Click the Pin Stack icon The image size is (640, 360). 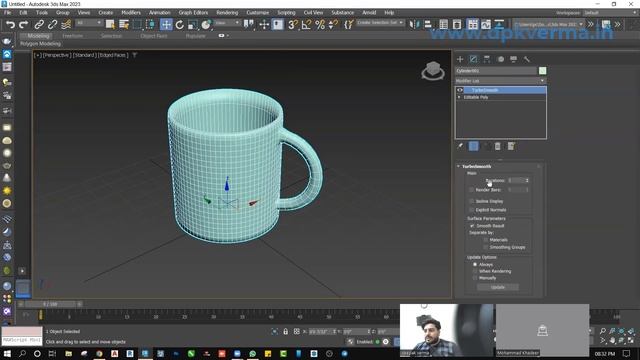pos(460,146)
